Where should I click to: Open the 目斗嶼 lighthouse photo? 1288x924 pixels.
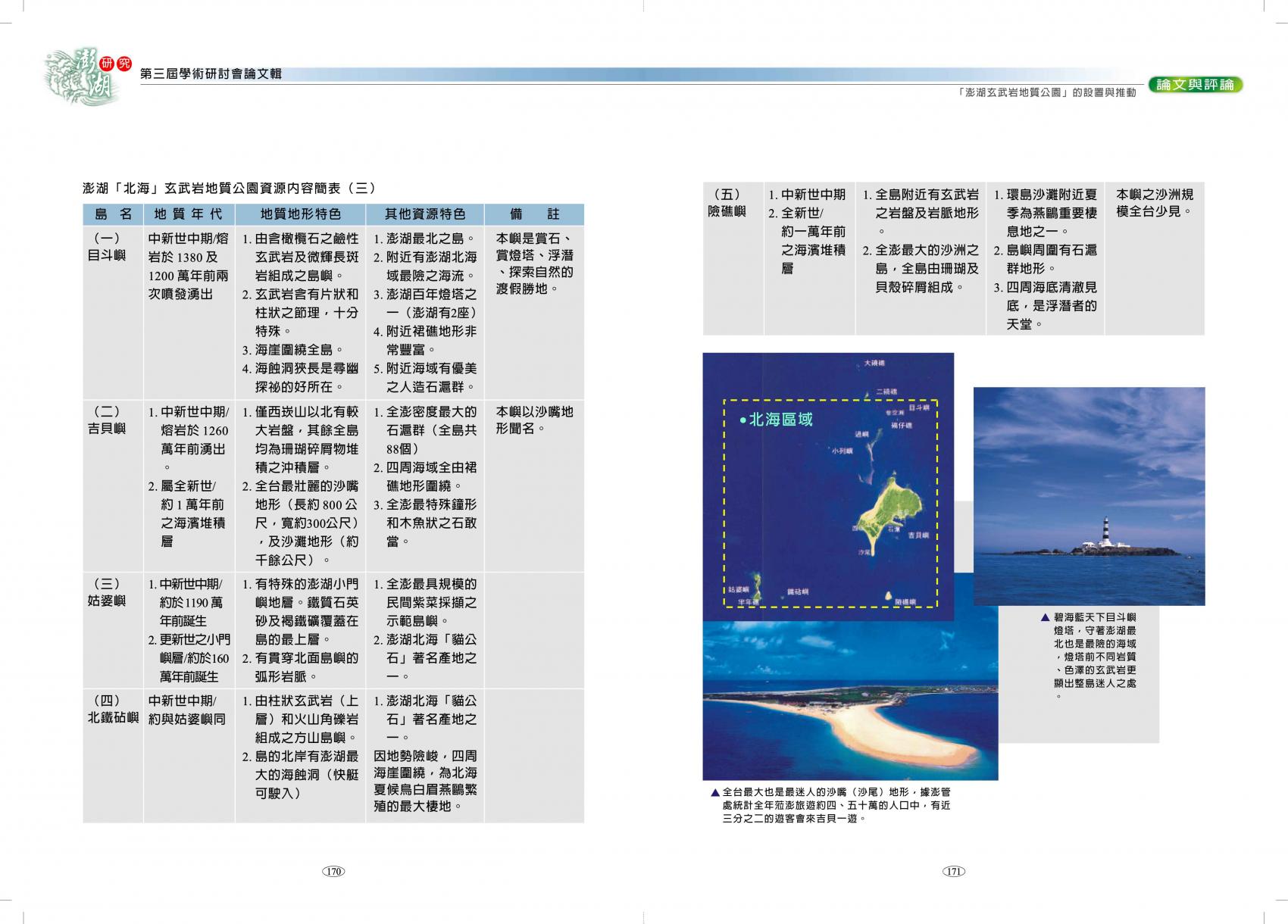[x=1089, y=496]
